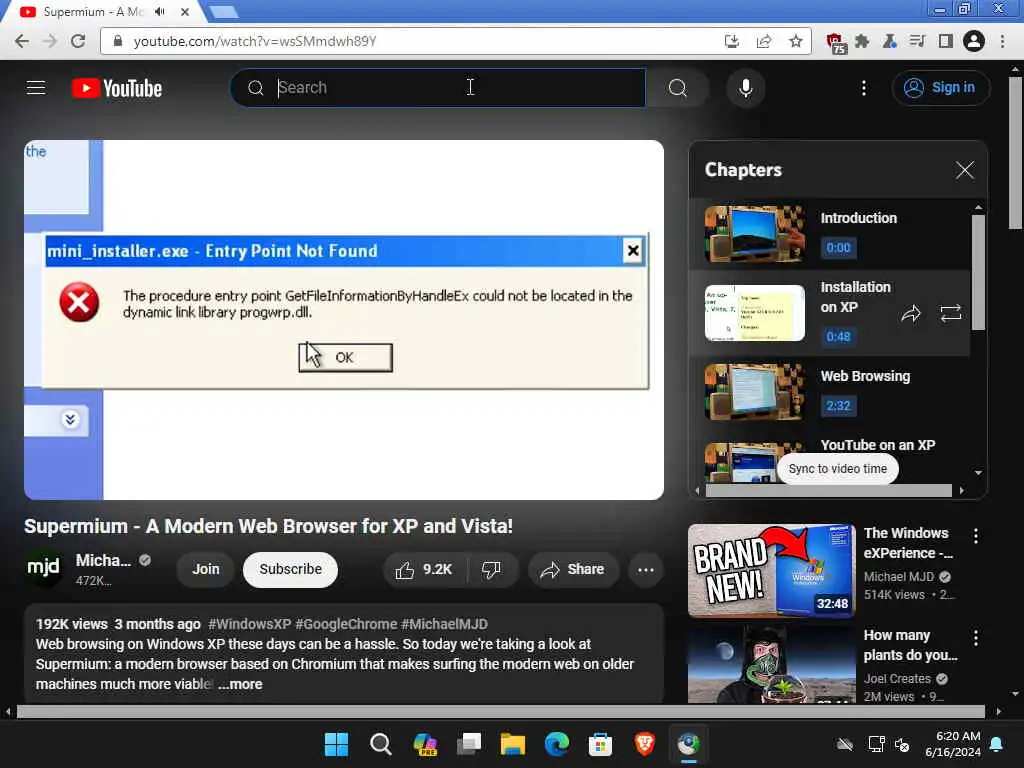The height and width of the screenshot is (768, 1024).
Task: Toggle the browser side panel
Action: [945, 41]
